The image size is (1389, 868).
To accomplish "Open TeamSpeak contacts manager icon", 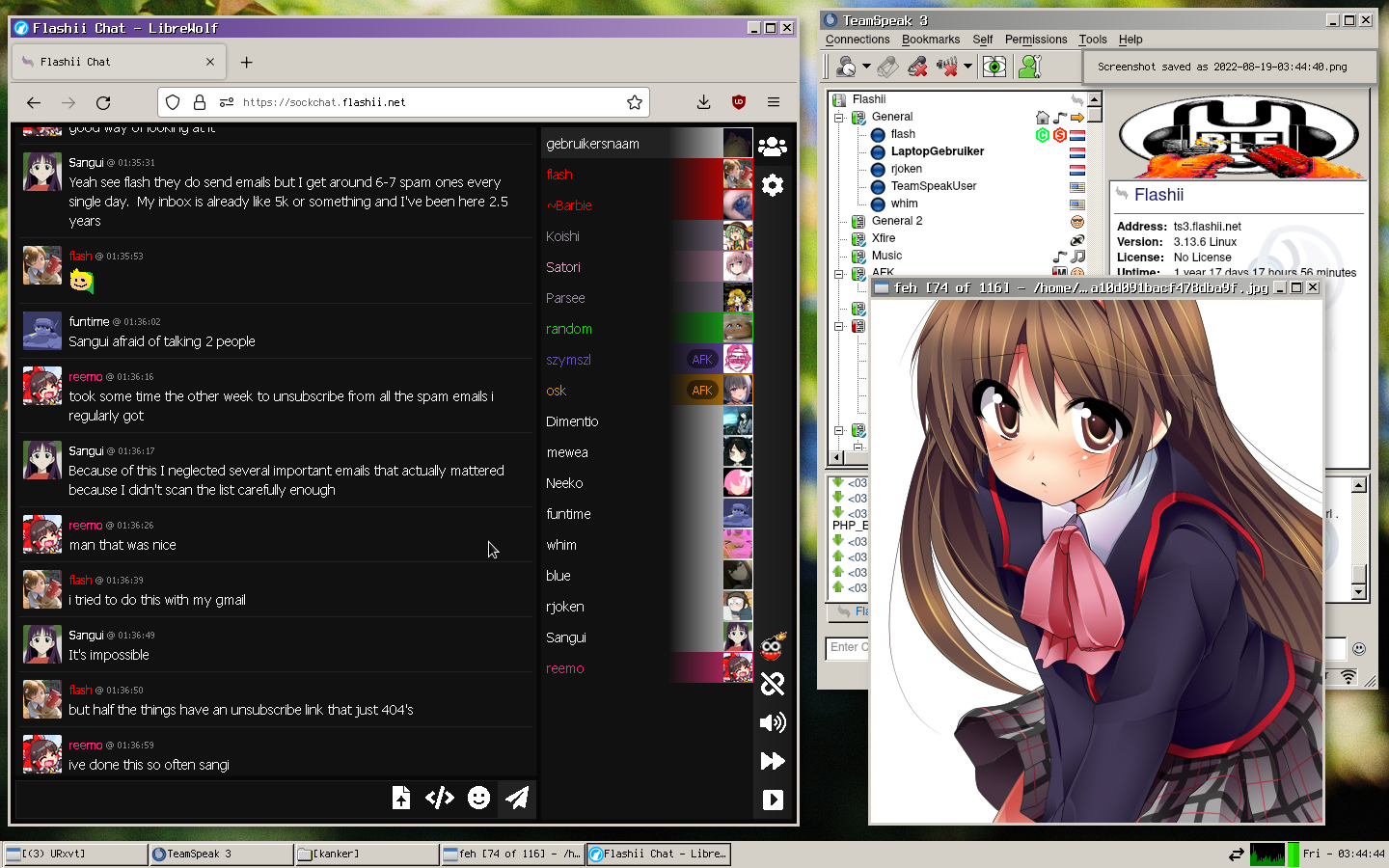I will [x=1030, y=66].
